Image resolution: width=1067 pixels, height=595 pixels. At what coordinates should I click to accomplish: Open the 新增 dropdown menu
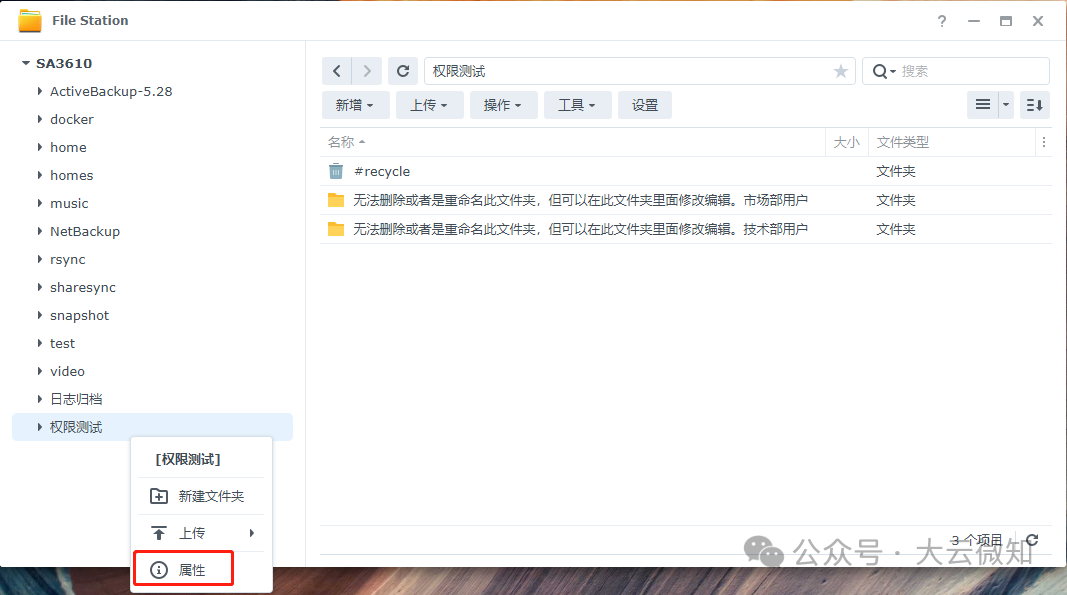click(x=355, y=104)
